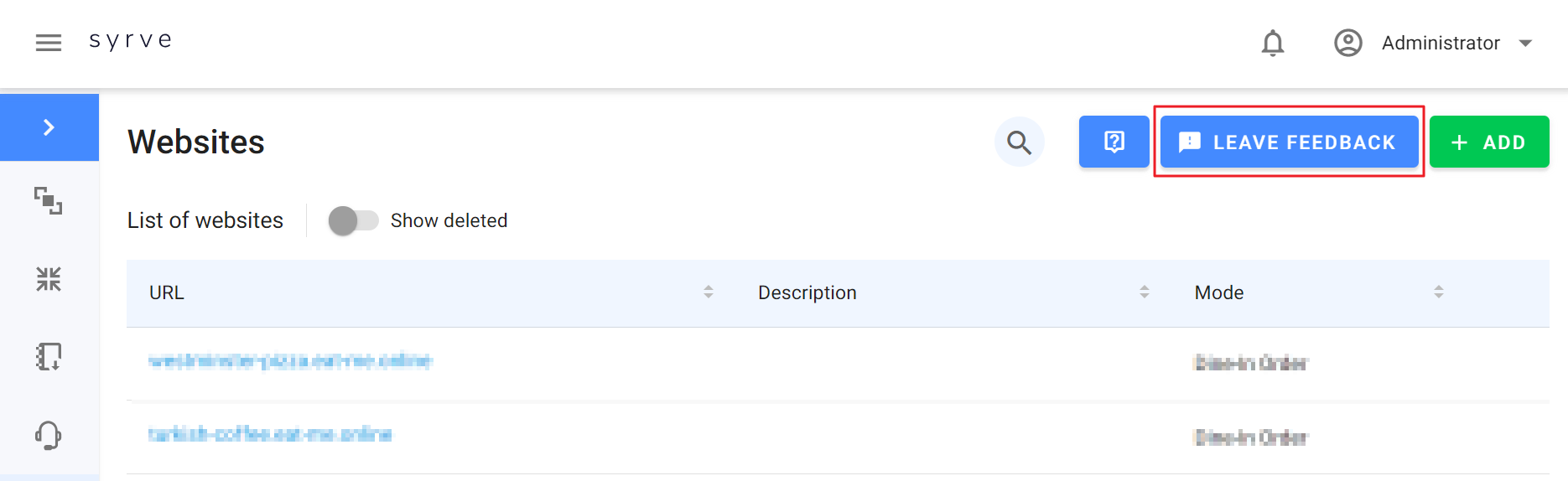Click the Administrator user avatar icon
The image size is (1568, 481).
click(x=1348, y=43)
